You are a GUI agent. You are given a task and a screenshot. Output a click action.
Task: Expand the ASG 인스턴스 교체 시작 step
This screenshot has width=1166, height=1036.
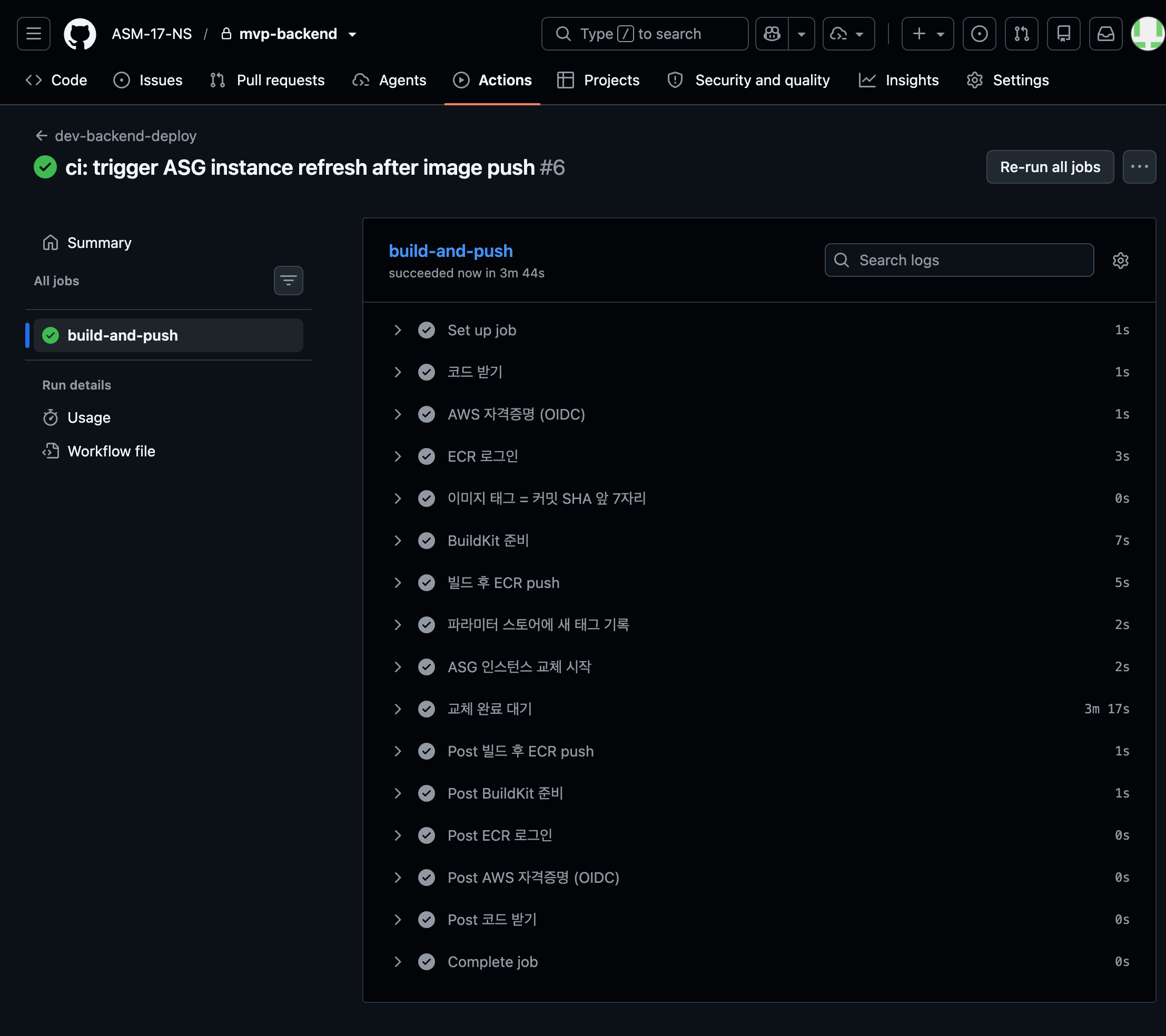759,667
